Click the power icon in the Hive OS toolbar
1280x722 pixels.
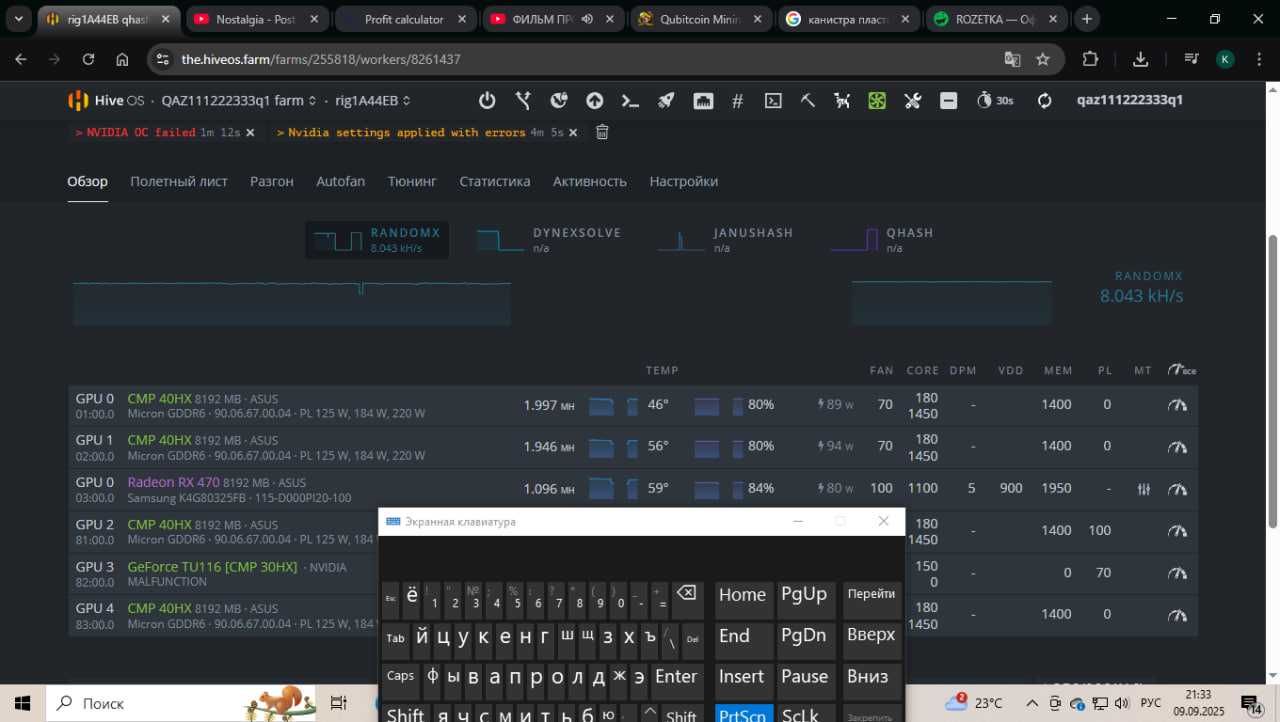[487, 100]
